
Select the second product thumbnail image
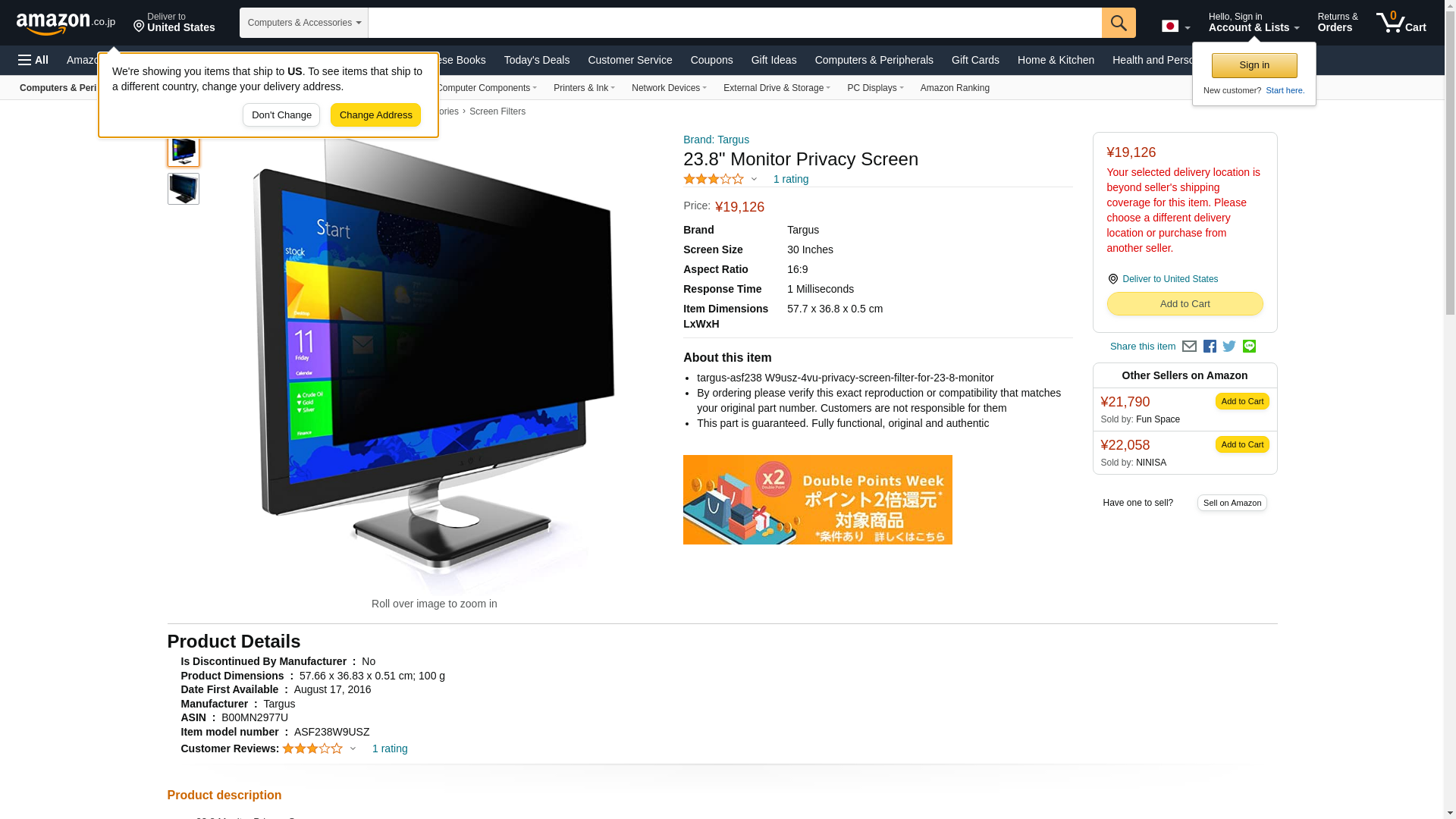point(184,189)
